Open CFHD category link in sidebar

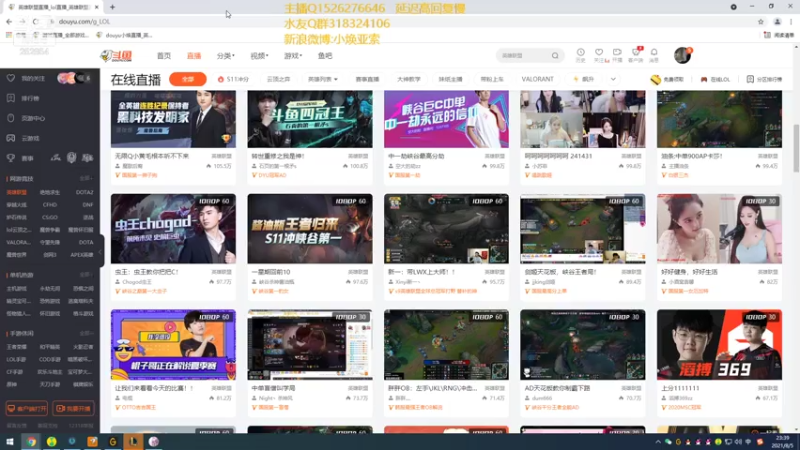click(49, 205)
